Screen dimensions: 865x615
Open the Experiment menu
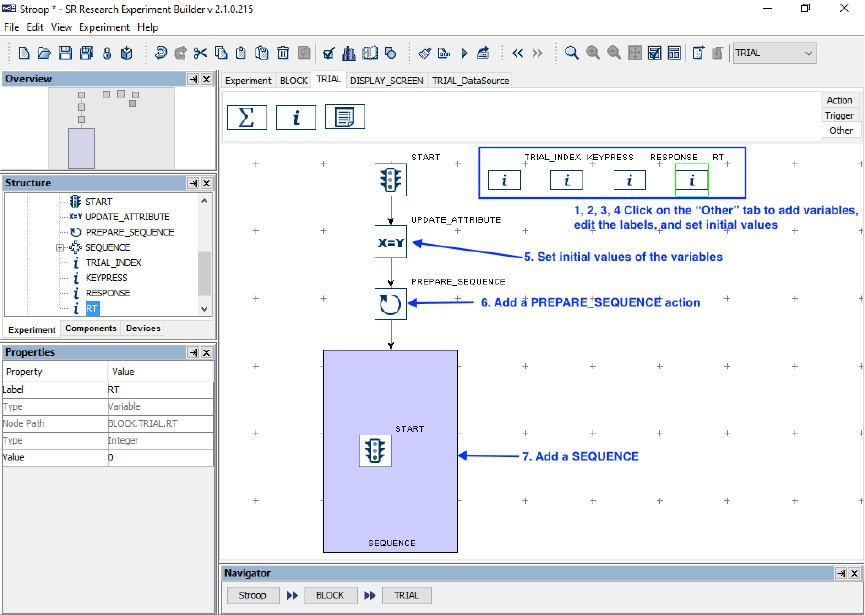tap(104, 27)
